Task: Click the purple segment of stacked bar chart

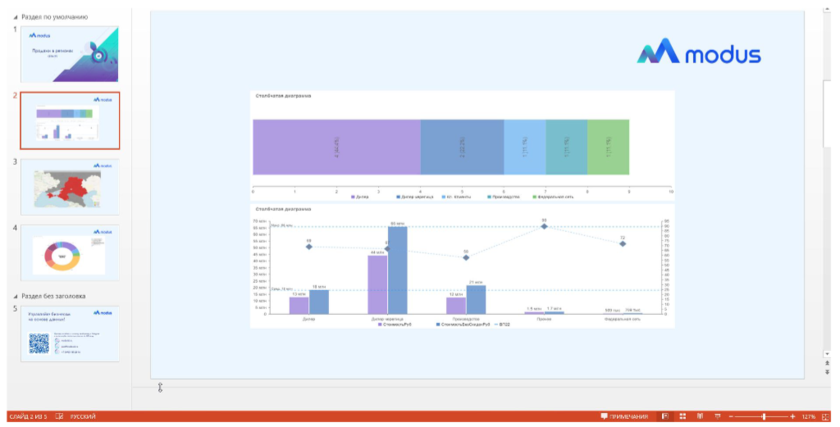Action: [x=336, y=148]
